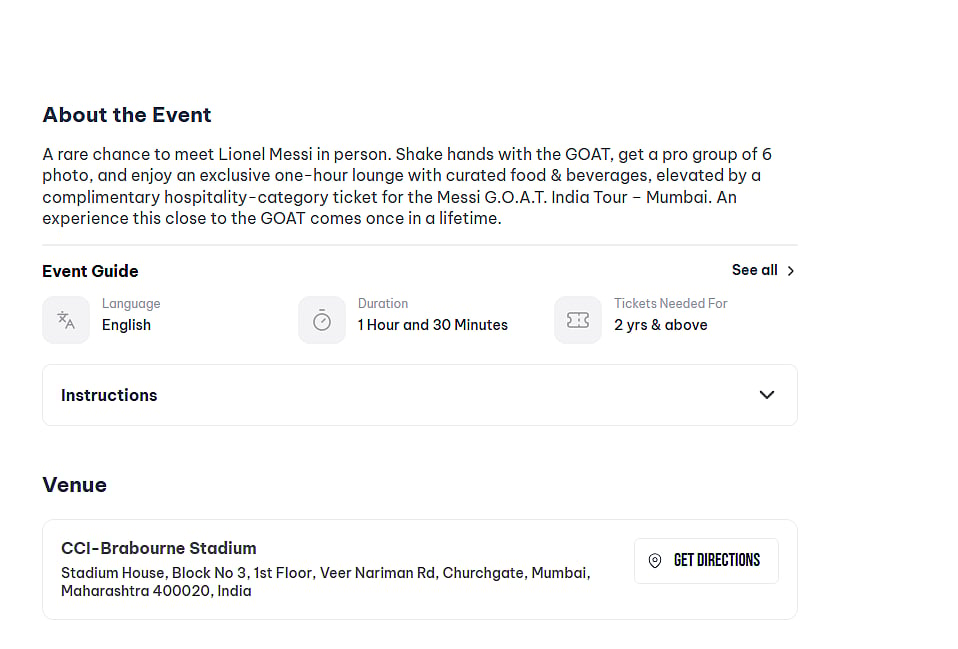
Task: Click the Event Guide heading
Action: click(90, 271)
